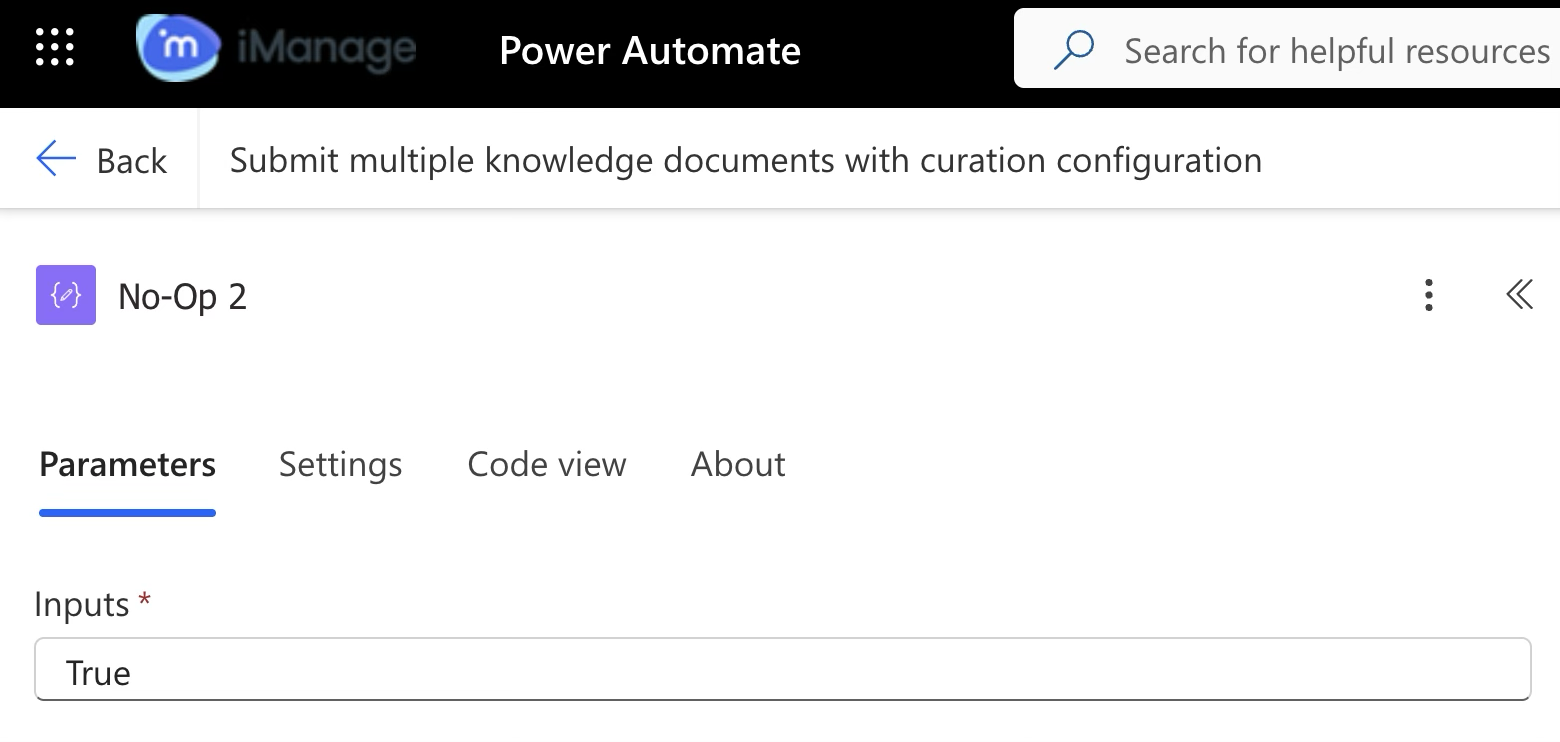The width and height of the screenshot is (1560, 742).
Task: Click the search magnifier icon
Action: click(1074, 50)
